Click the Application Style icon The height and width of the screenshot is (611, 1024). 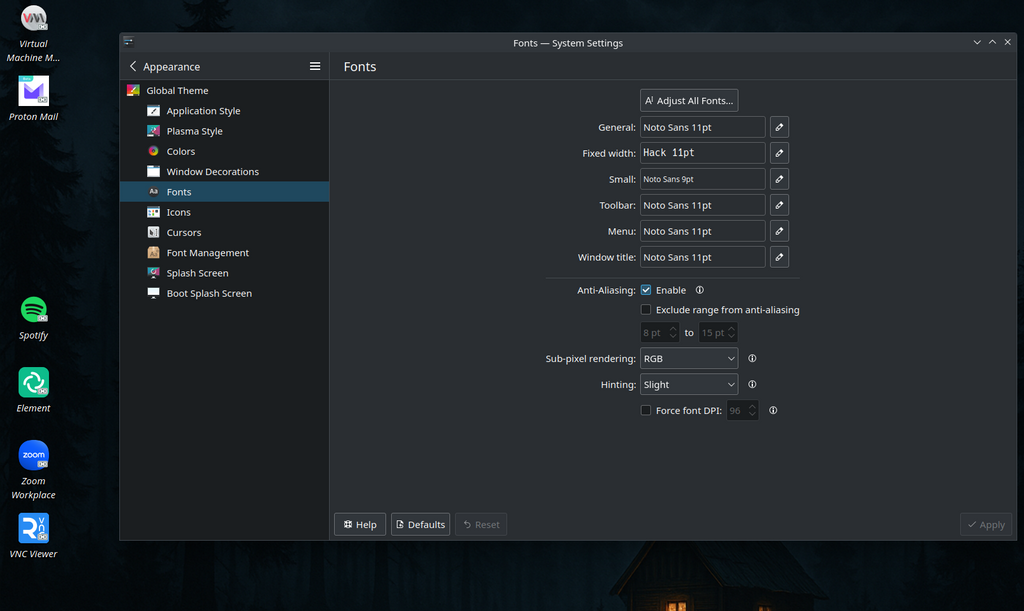pyautogui.click(x=153, y=110)
